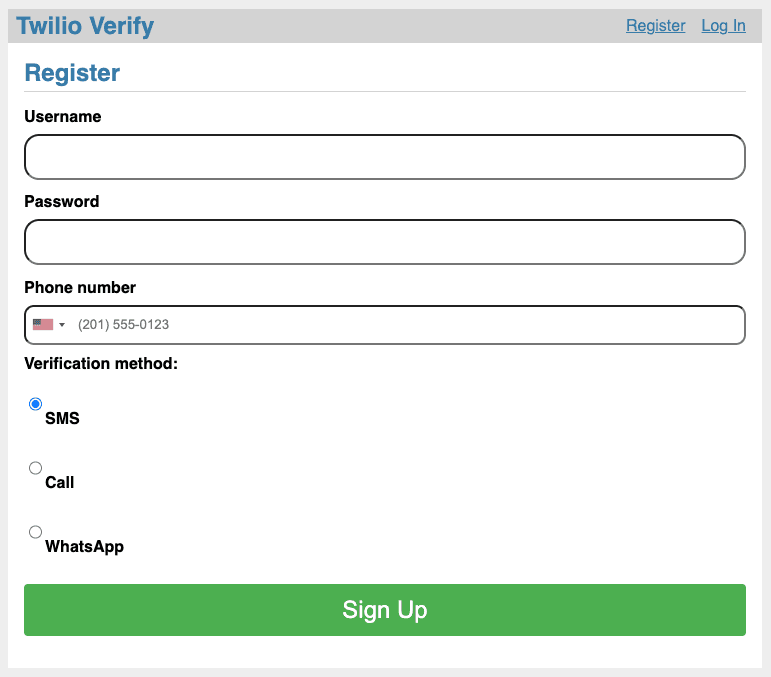Click the Password field label
The height and width of the screenshot is (677, 771).
click(x=62, y=201)
